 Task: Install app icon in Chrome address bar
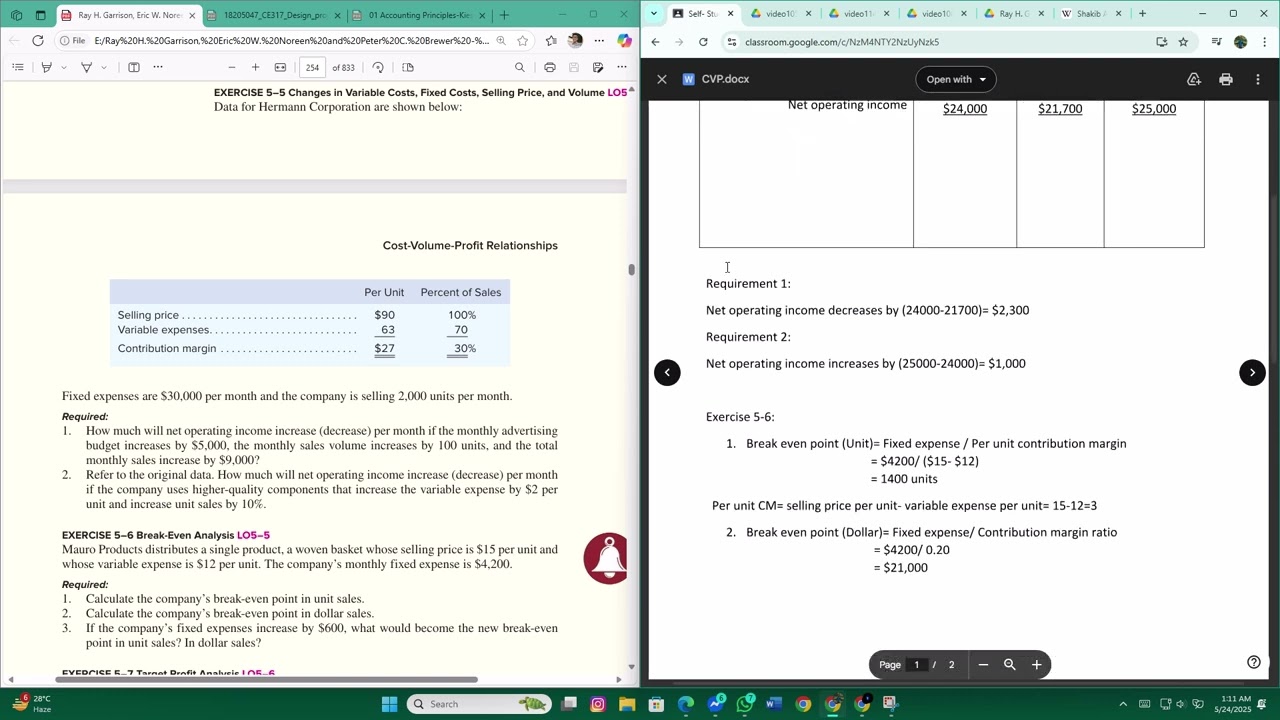pyautogui.click(x=1161, y=42)
